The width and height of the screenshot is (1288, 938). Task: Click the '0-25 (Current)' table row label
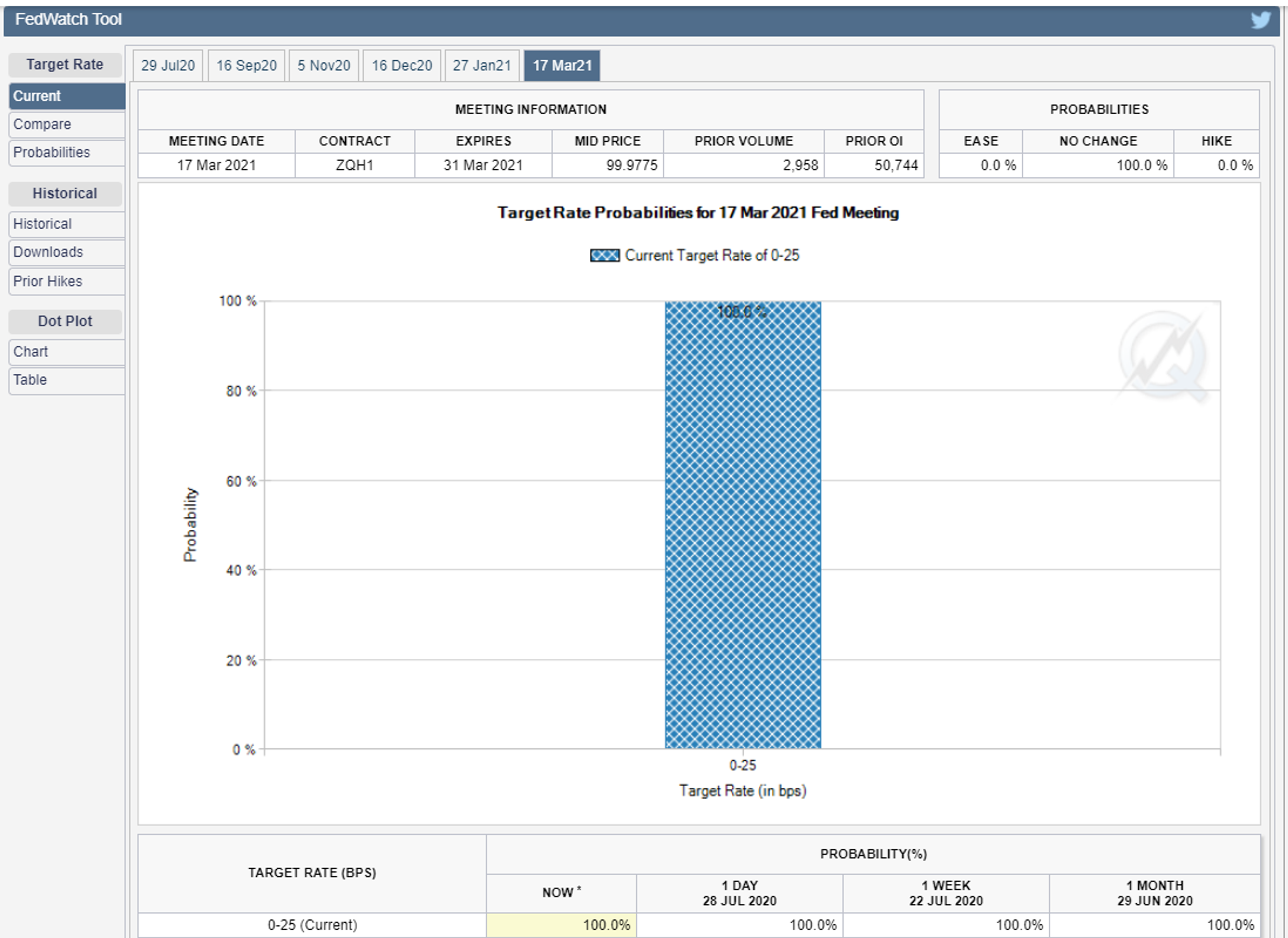(313, 925)
